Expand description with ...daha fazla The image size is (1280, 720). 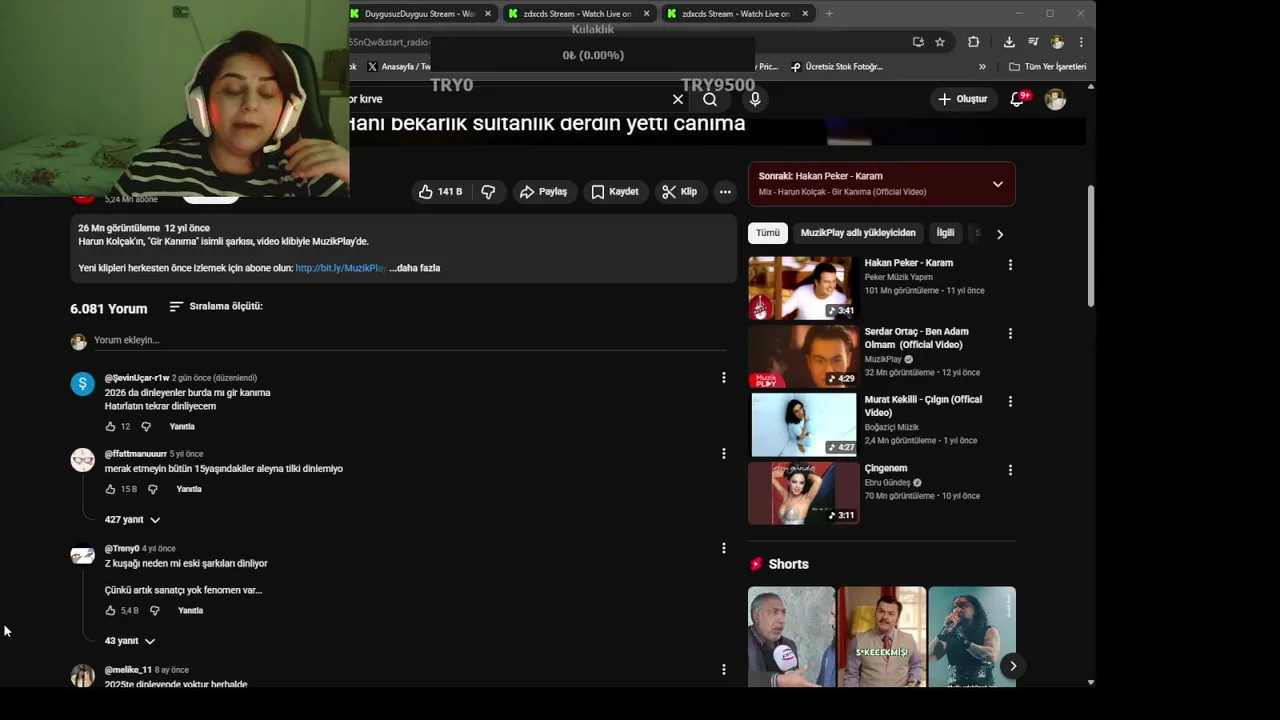414,268
